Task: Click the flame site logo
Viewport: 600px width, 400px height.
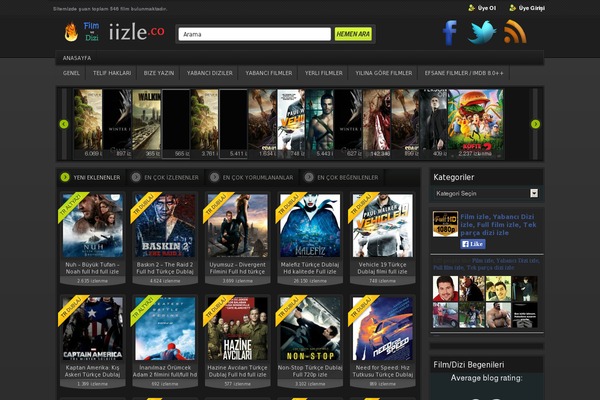Action: [71, 32]
